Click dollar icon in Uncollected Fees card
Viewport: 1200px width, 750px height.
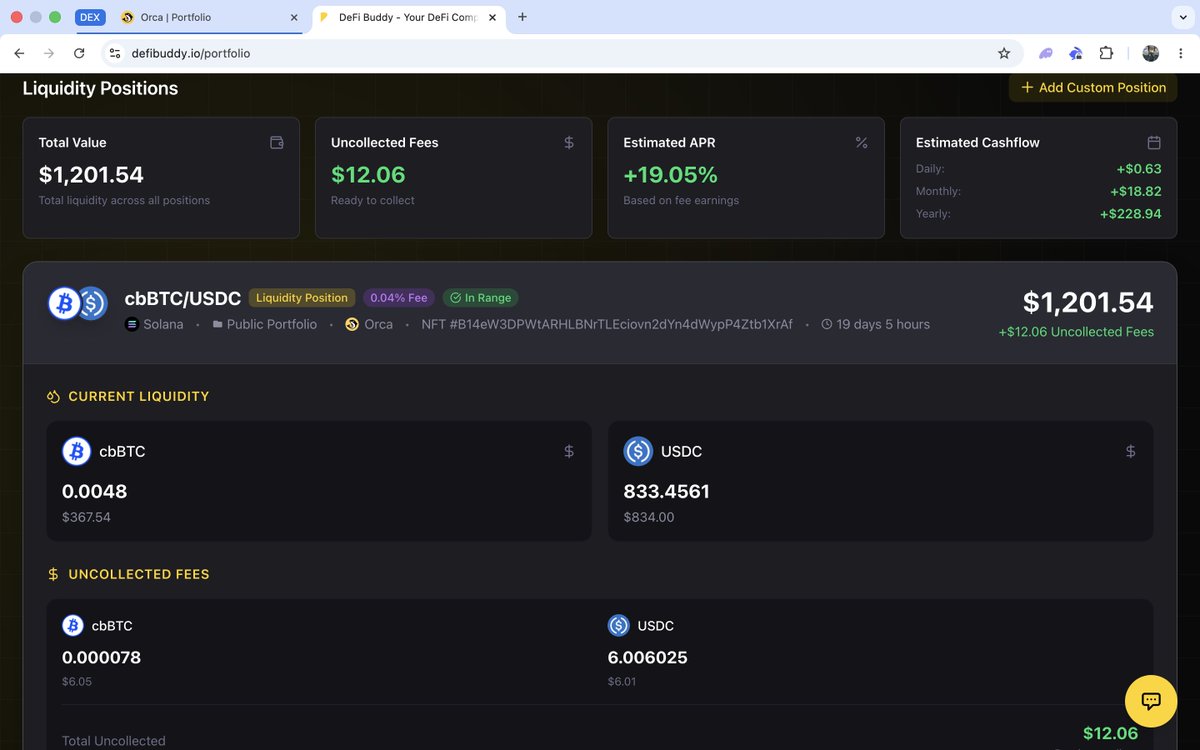click(569, 143)
